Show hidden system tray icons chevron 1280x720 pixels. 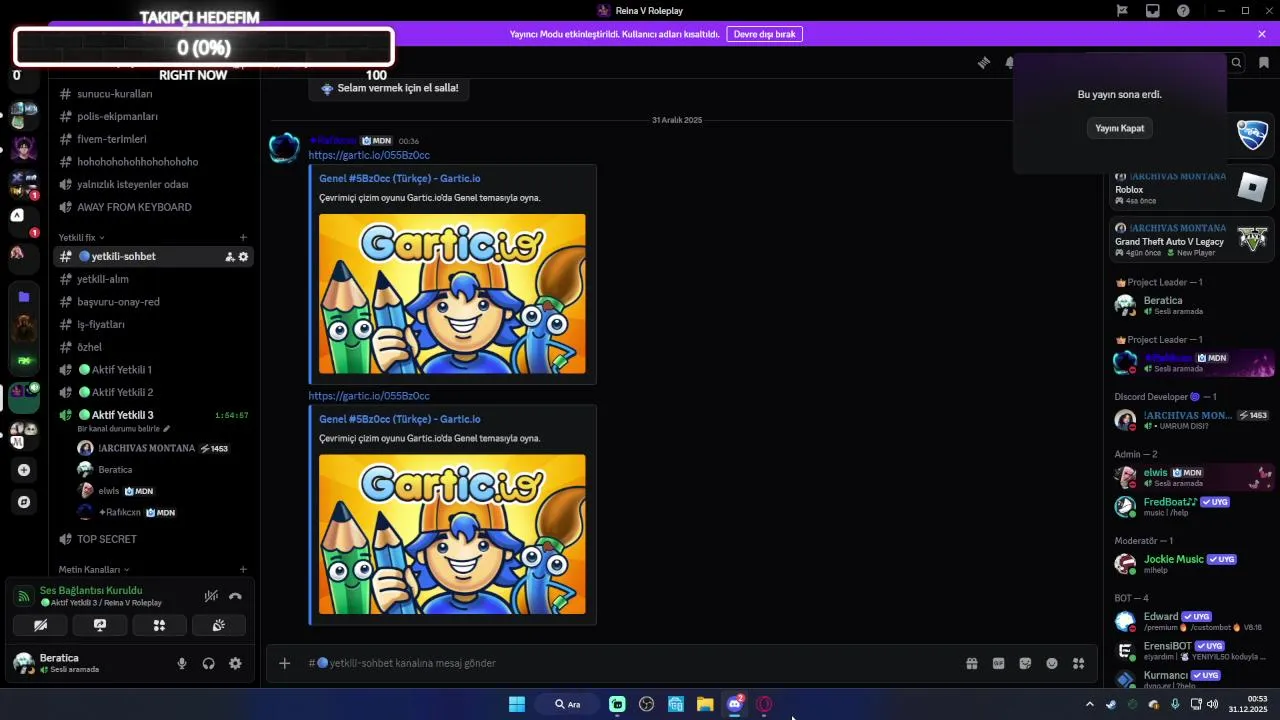[x=1090, y=704]
